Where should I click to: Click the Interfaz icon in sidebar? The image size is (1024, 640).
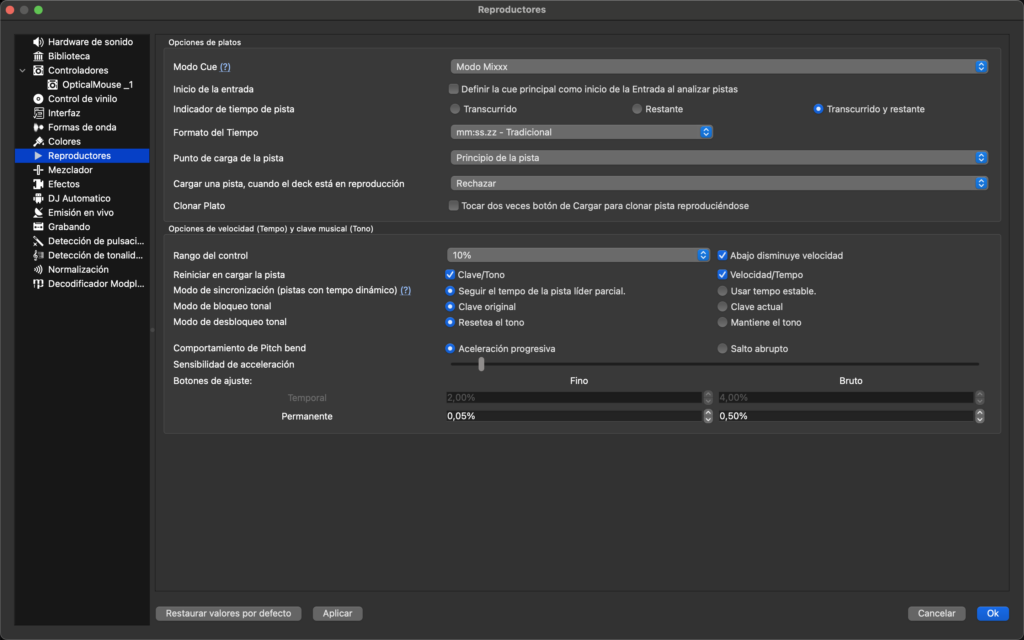39,113
